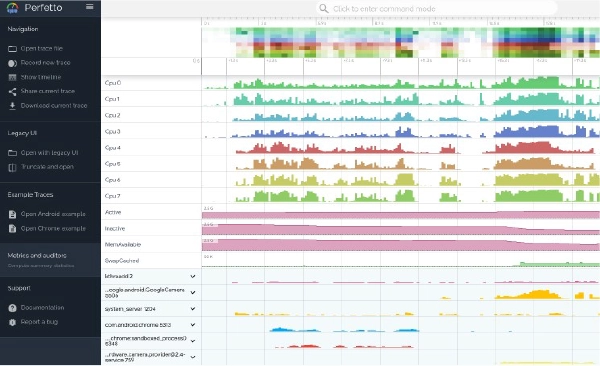Click the Download current trace icon
This screenshot has width=600, height=366.
click(x=12, y=106)
